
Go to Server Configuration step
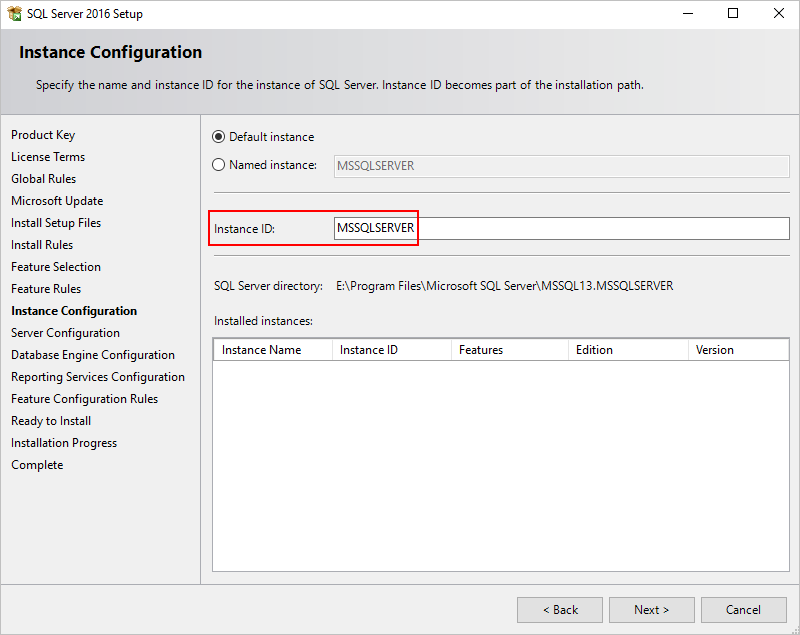(65, 333)
